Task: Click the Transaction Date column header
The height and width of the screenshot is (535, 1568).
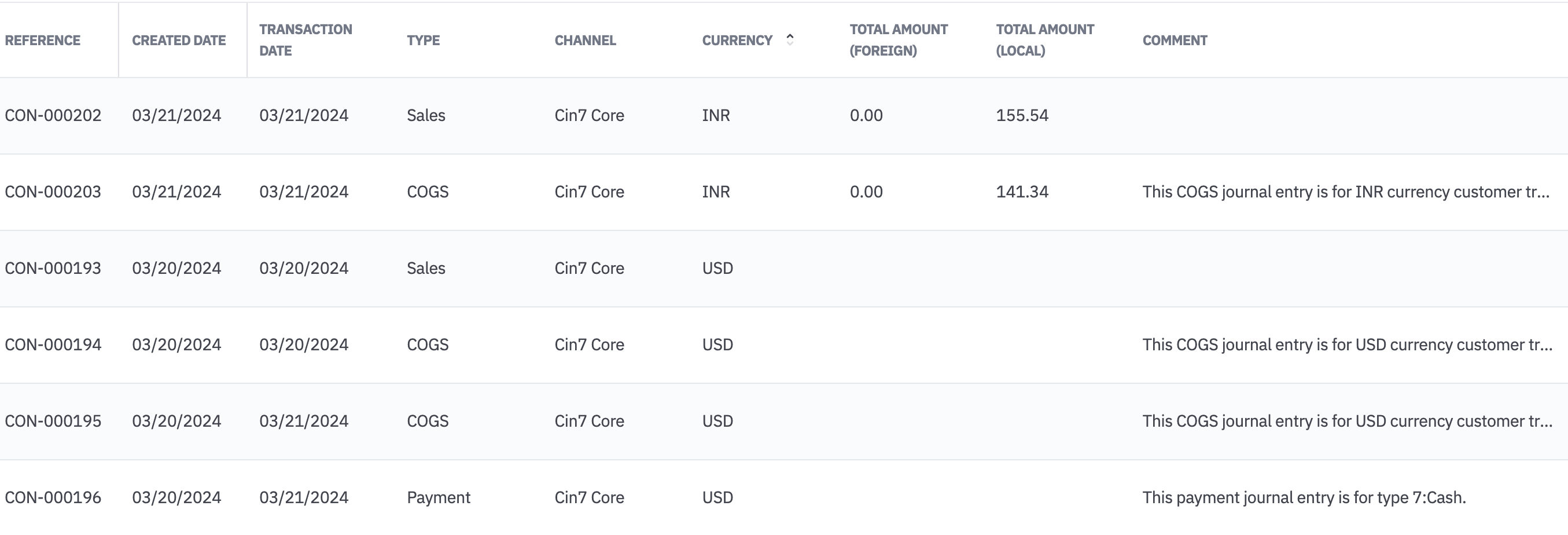Action: (x=305, y=40)
